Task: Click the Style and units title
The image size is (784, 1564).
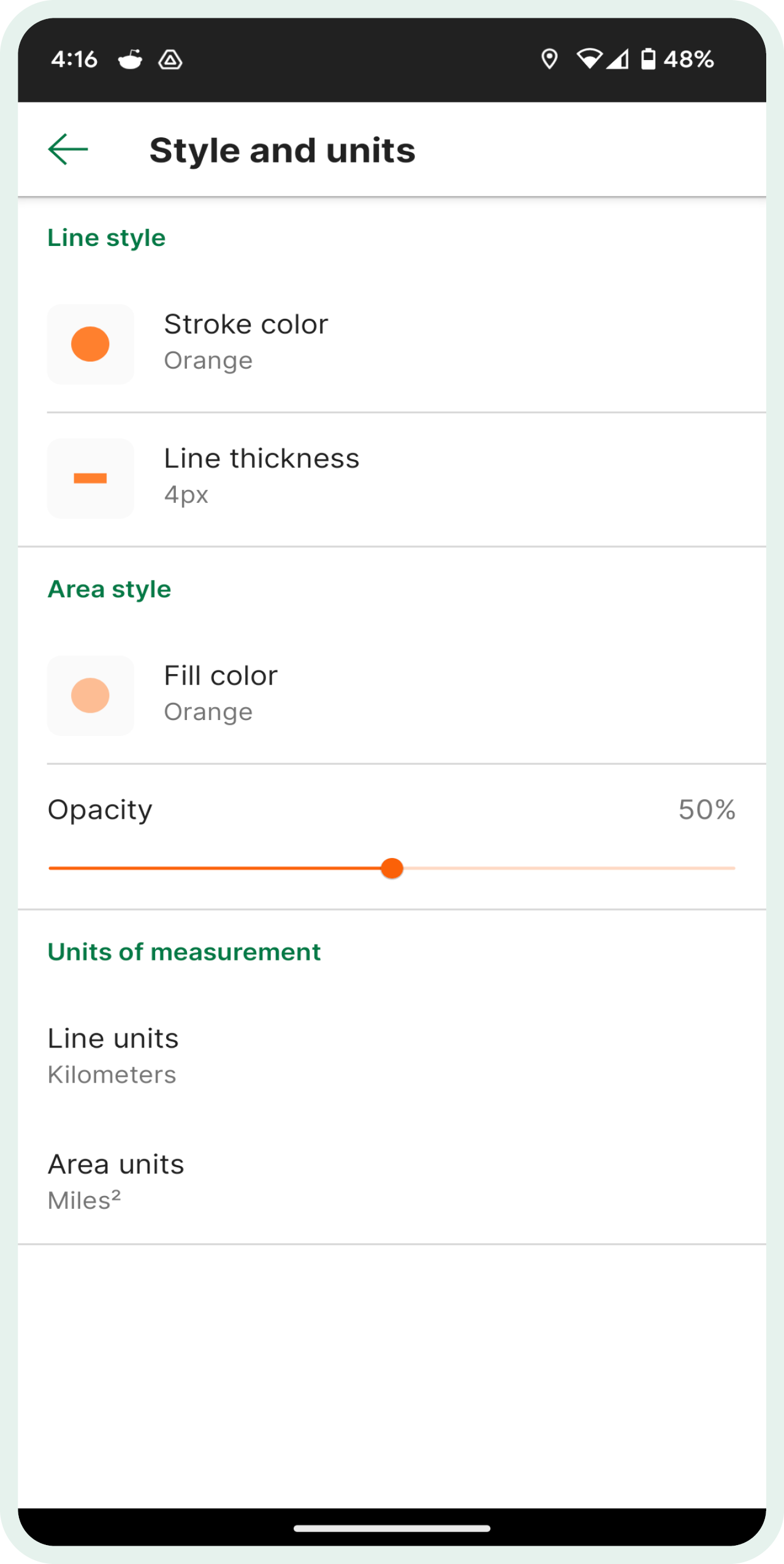Action: (x=283, y=149)
